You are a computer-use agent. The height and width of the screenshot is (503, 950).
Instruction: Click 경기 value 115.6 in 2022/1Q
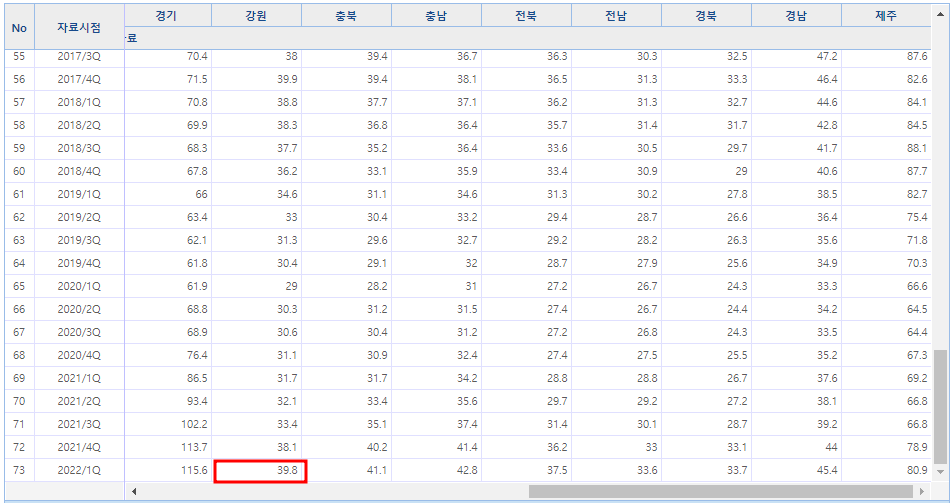pyautogui.click(x=168, y=471)
